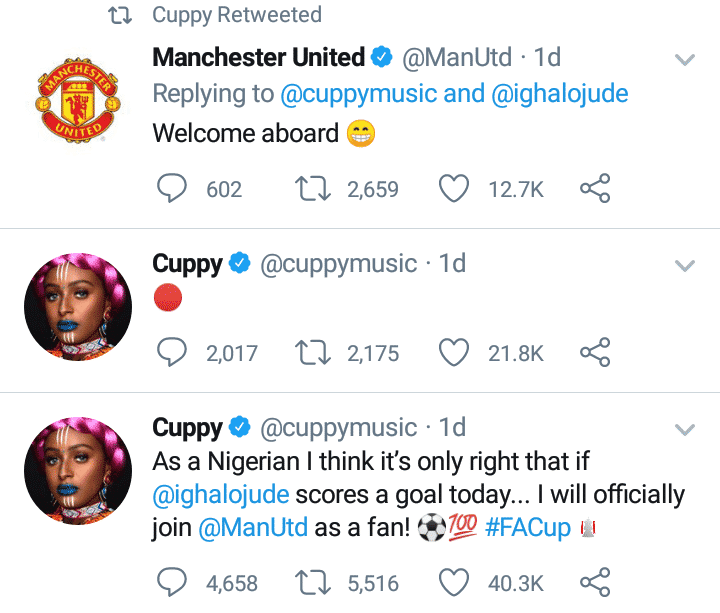
Task: Share Cuppy's FACup fan tweet
Action: [595, 581]
